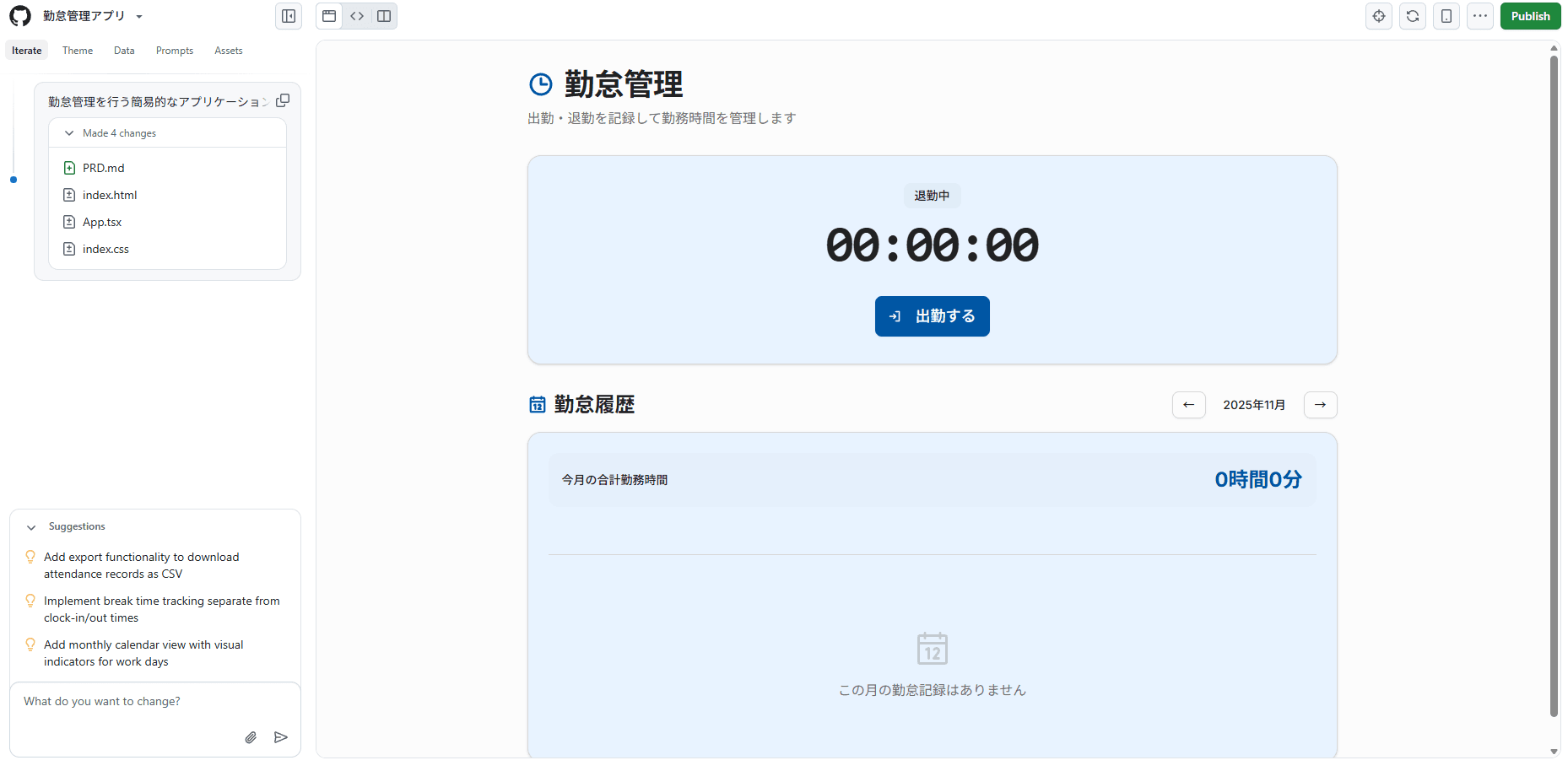Screen dimensions: 1568x771
Task: Click the target element selector icon
Action: point(1379,16)
